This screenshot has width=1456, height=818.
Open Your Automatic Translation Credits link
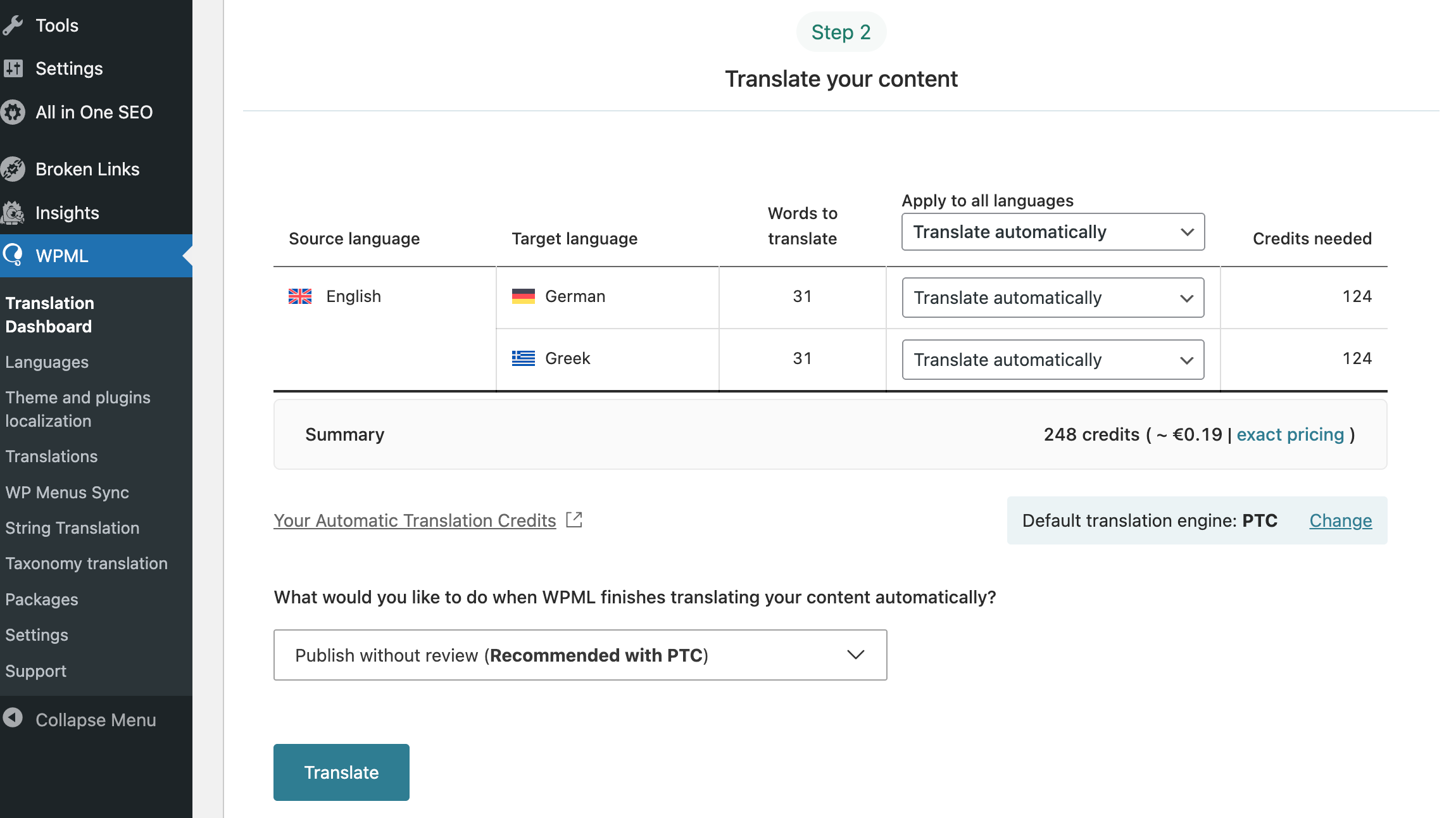coord(415,520)
